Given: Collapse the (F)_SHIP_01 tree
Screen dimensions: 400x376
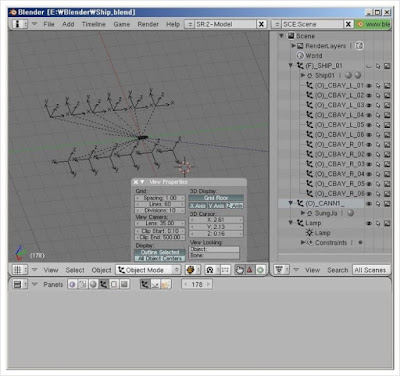Looking at the screenshot, I should [x=291, y=66].
